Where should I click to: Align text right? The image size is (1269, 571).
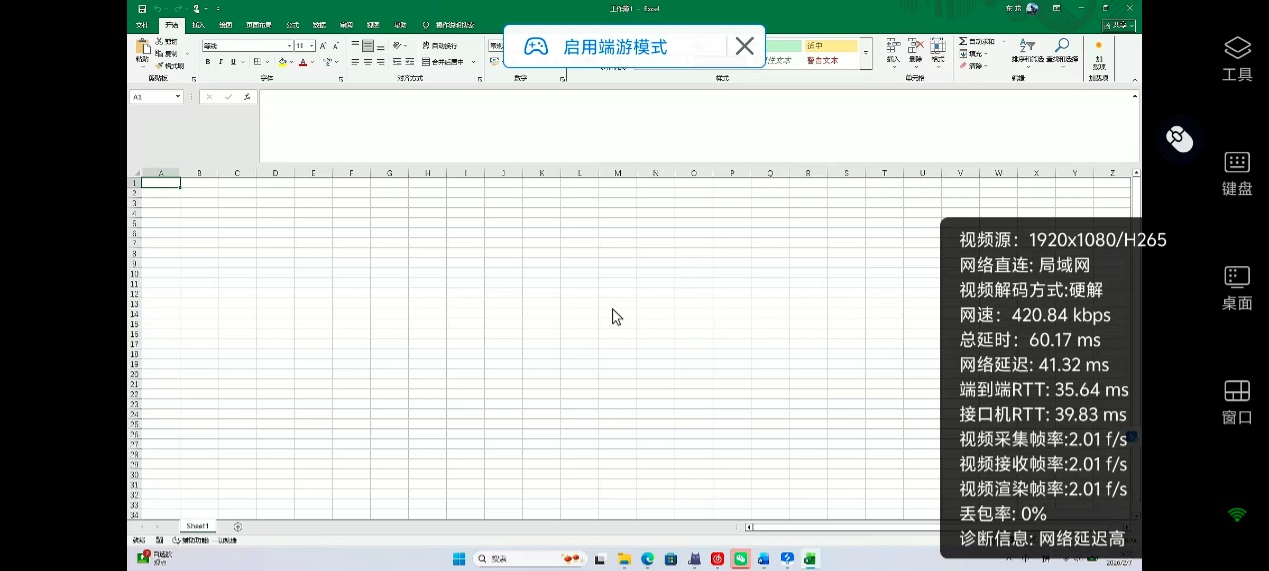coord(381,62)
